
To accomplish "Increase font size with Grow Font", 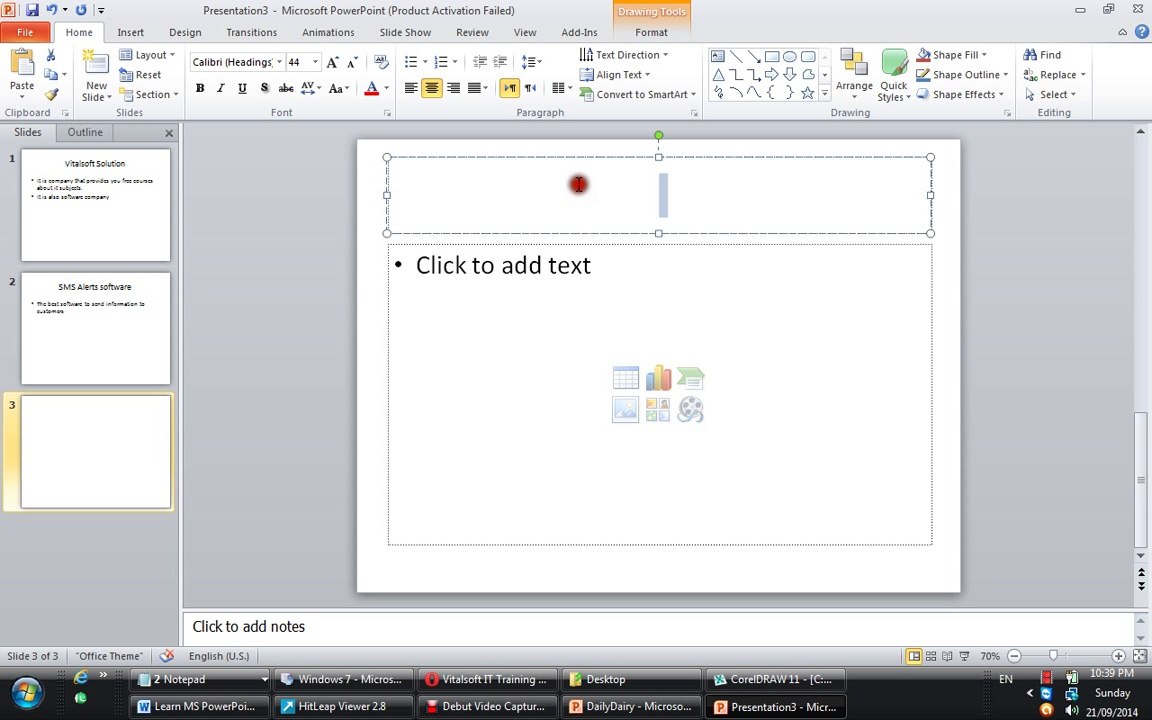I will (x=333, y=62).
